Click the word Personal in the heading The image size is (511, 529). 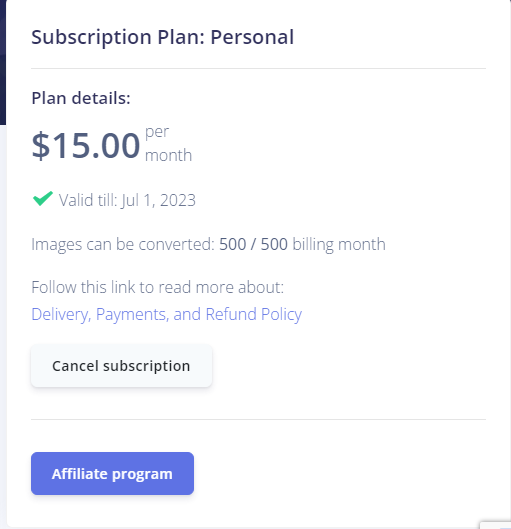tap(252, 37)
